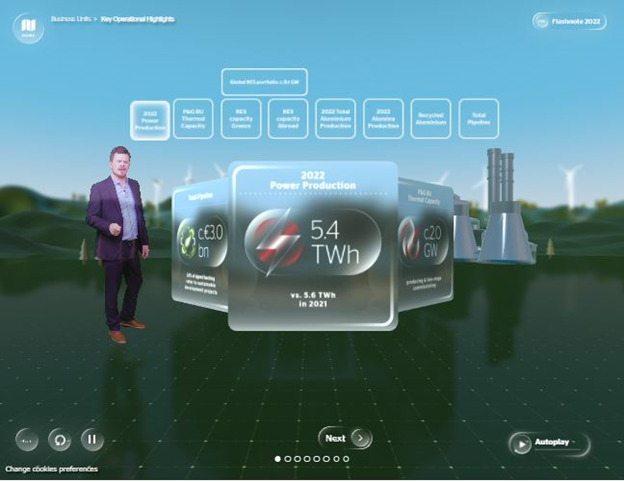
Task: Click the Key Operational Highlights breadcrumb
Action: tap(138, 19)
